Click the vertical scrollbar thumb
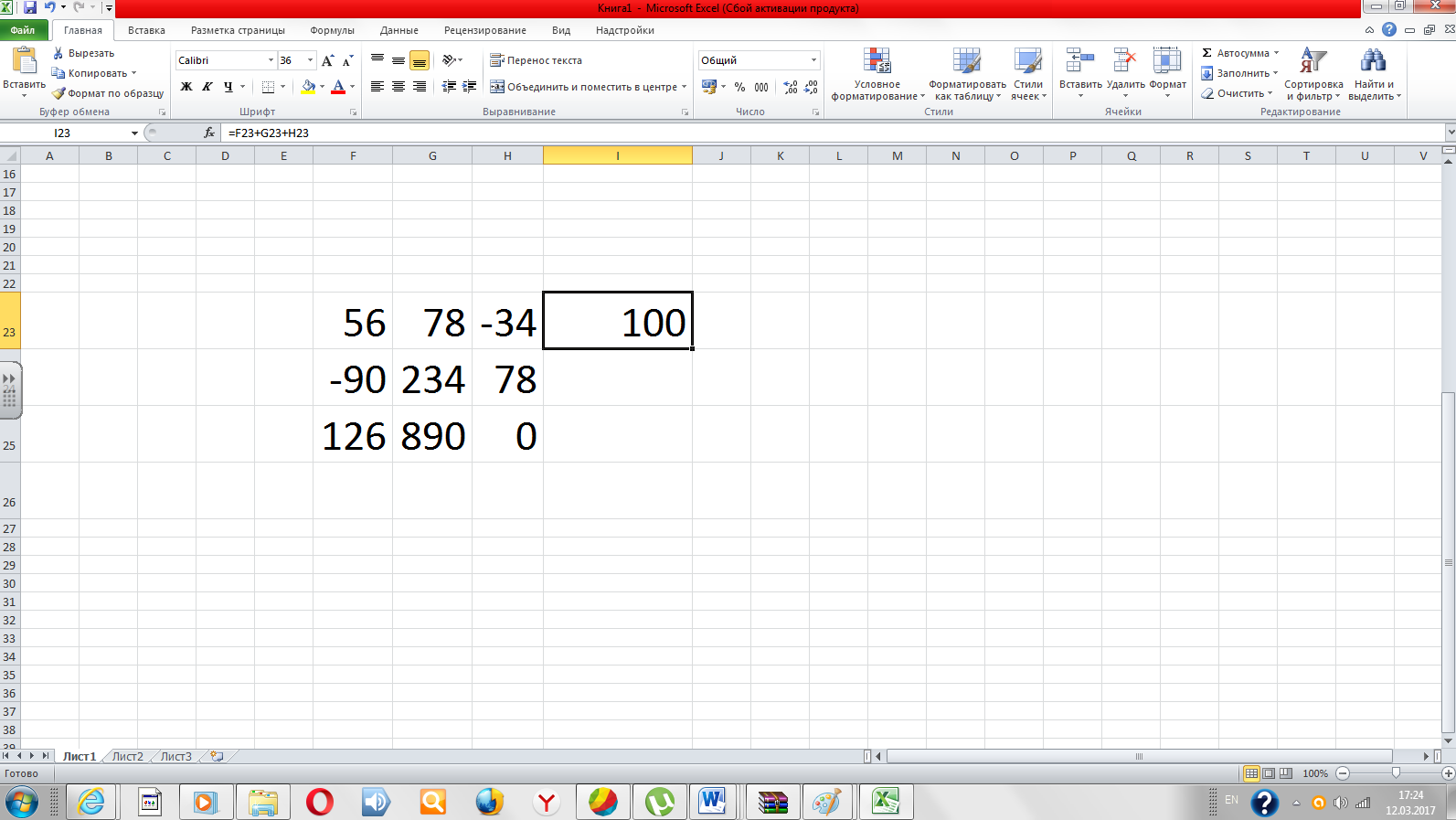 tap(1448, 563)
